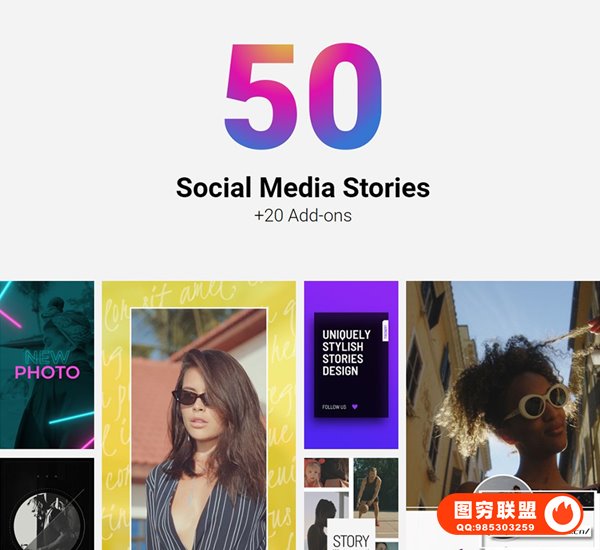This screenshot has width=600, height=550.
Task: Open the New Photo neon story thumbnail
Action: (x=47, y=365)
